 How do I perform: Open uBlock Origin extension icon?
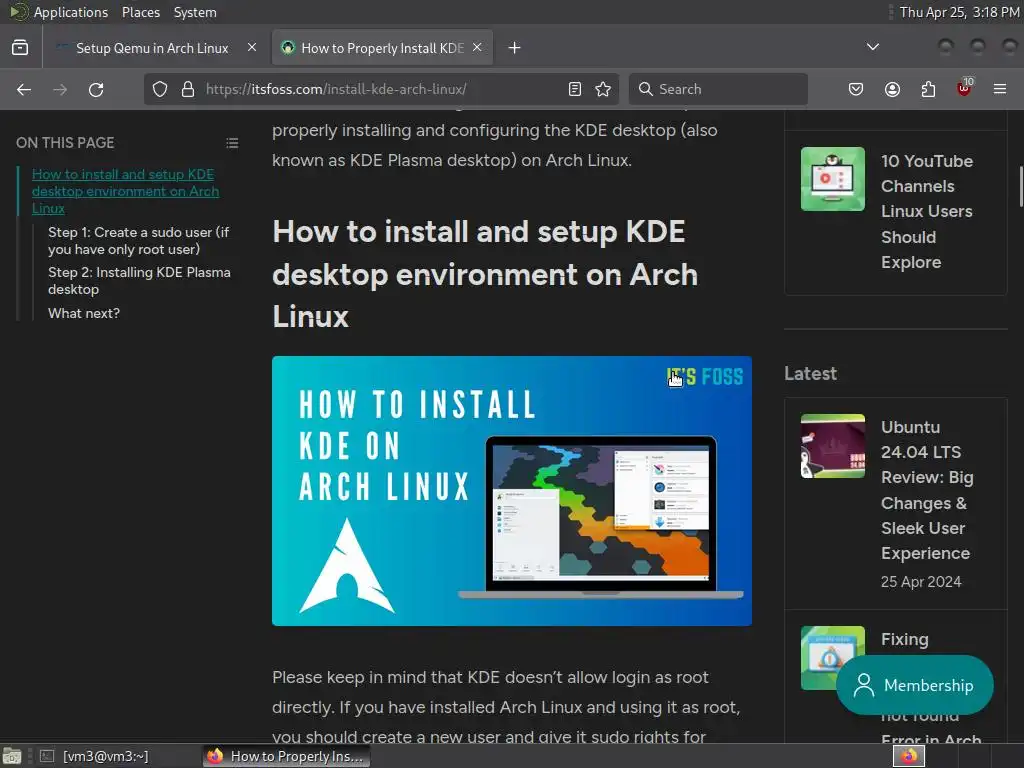click(964, 88)
